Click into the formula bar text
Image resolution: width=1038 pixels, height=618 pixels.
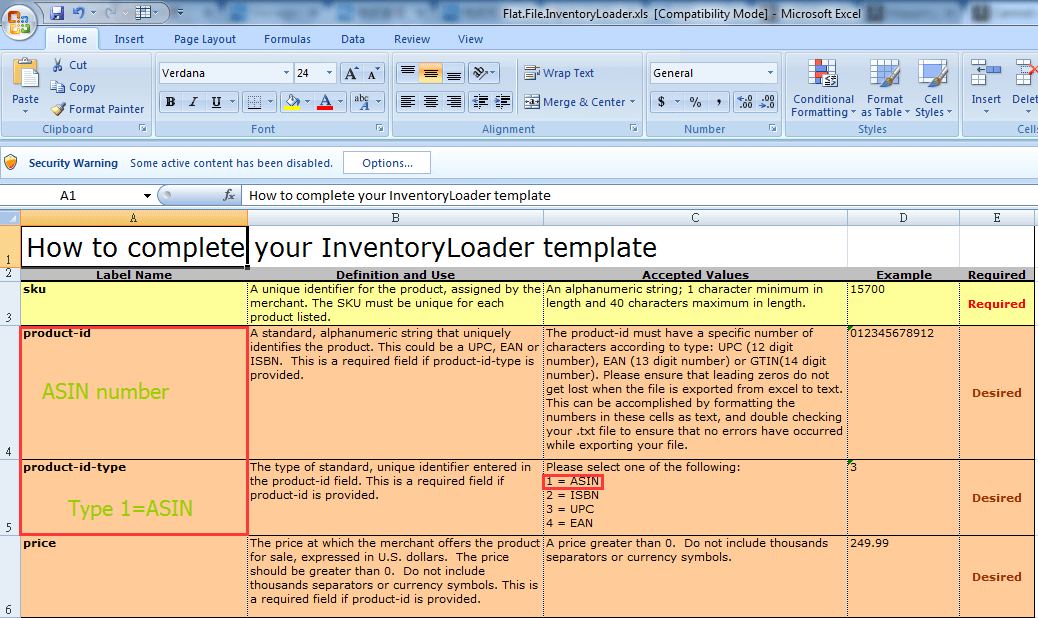tap(399, 195)
